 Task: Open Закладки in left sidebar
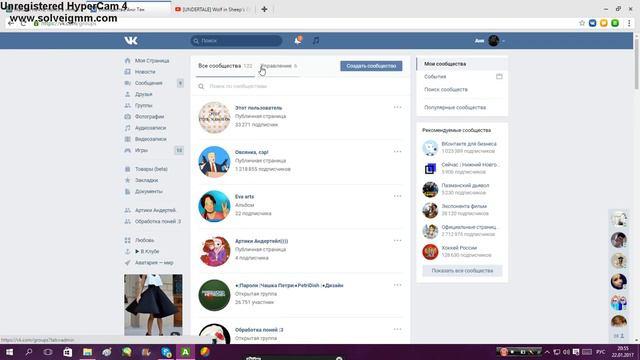(147, 180)
